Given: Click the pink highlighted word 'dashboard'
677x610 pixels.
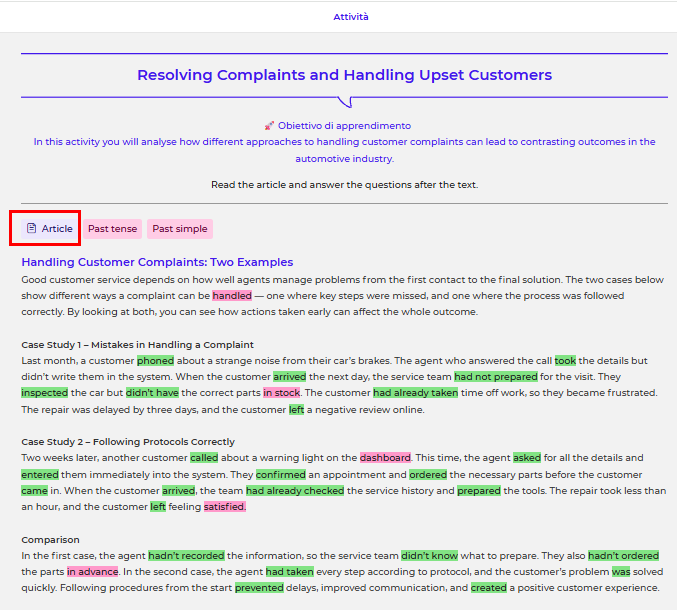Looking at the screenshot, I should [x=385, y=458].
